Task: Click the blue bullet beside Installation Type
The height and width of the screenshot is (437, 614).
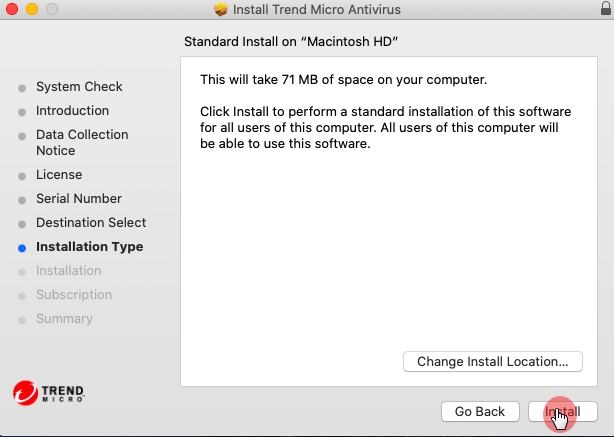Action: (x=22, y=248)
